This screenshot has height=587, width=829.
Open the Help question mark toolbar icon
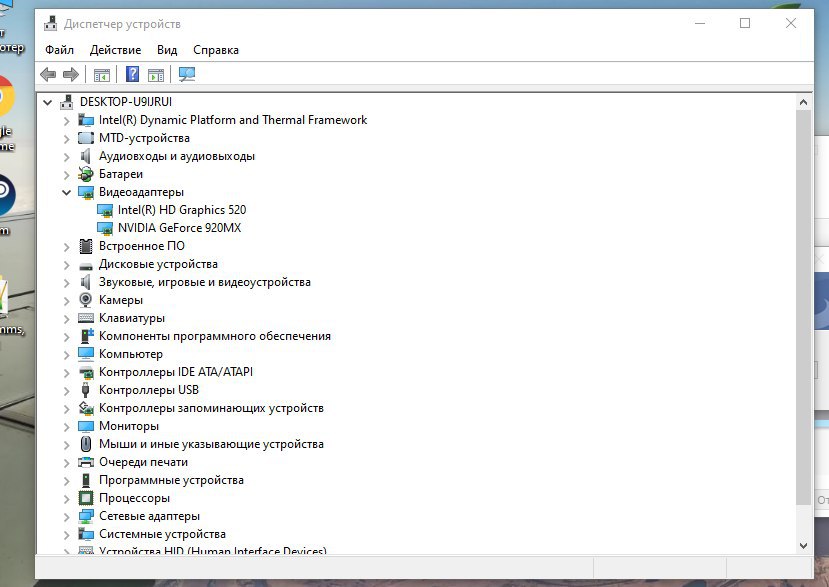132,74
